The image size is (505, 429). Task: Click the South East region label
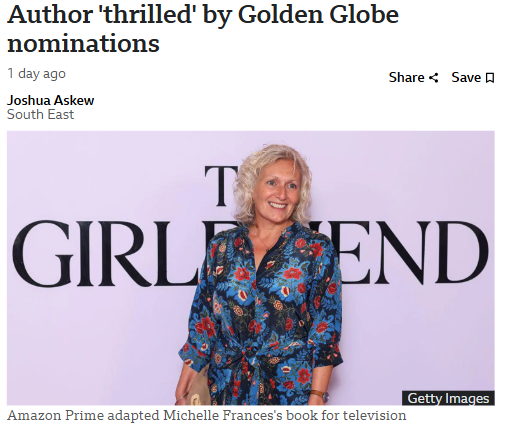click(40, 115)
